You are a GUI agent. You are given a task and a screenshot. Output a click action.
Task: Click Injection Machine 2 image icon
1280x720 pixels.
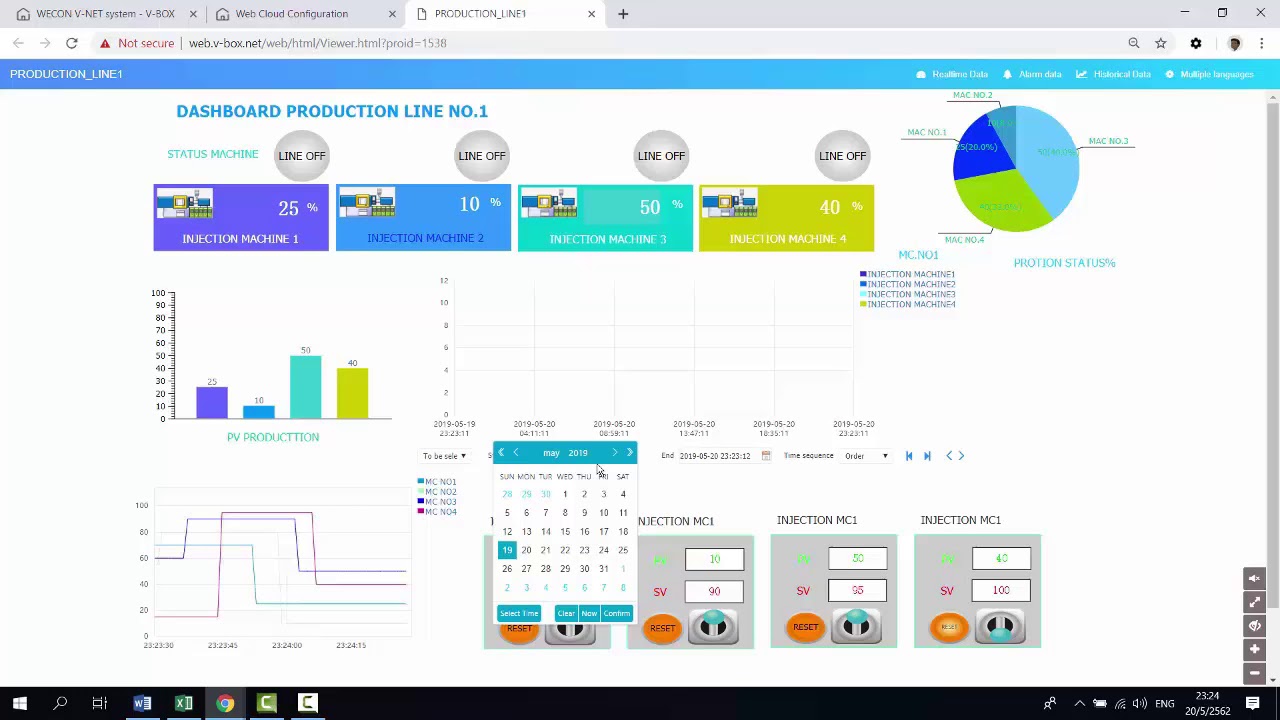367,204
